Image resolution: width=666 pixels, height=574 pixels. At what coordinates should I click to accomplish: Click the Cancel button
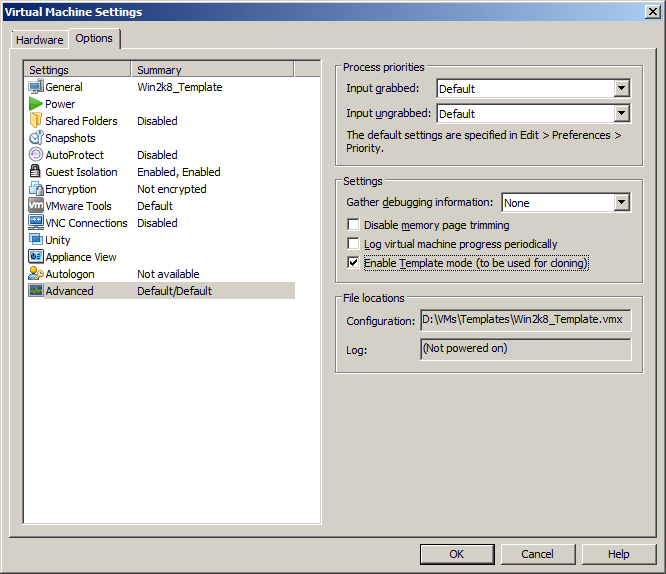coord(538,554)
